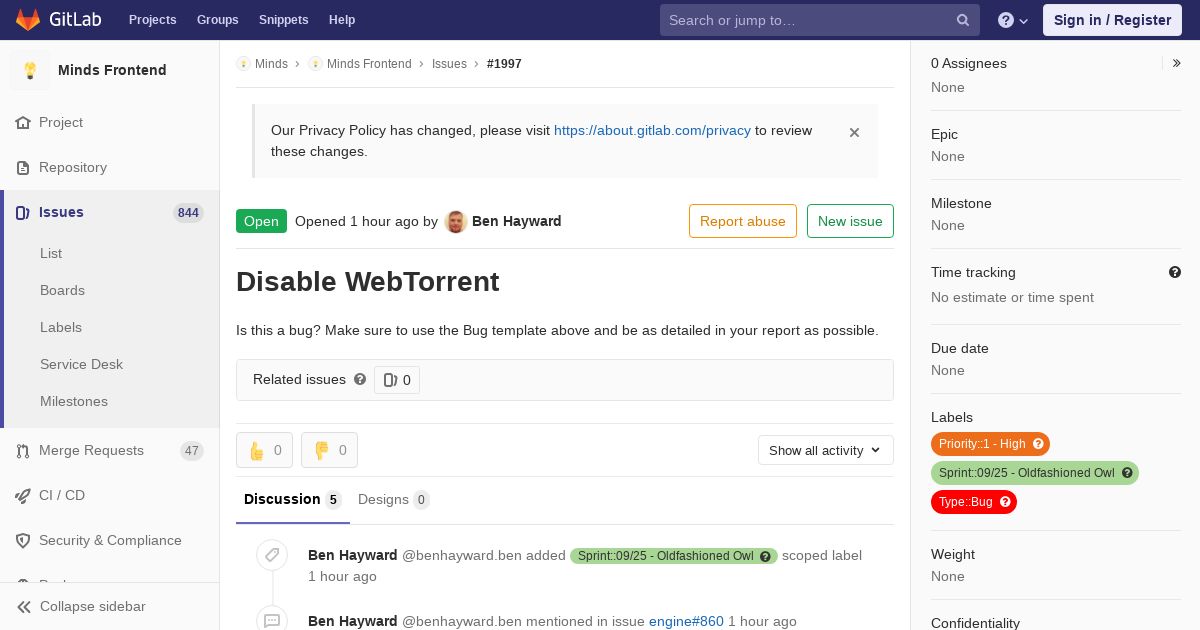Viewport: 1200px width, 630px height.
Task: Click the New issue button
Action: pos(850,221)
